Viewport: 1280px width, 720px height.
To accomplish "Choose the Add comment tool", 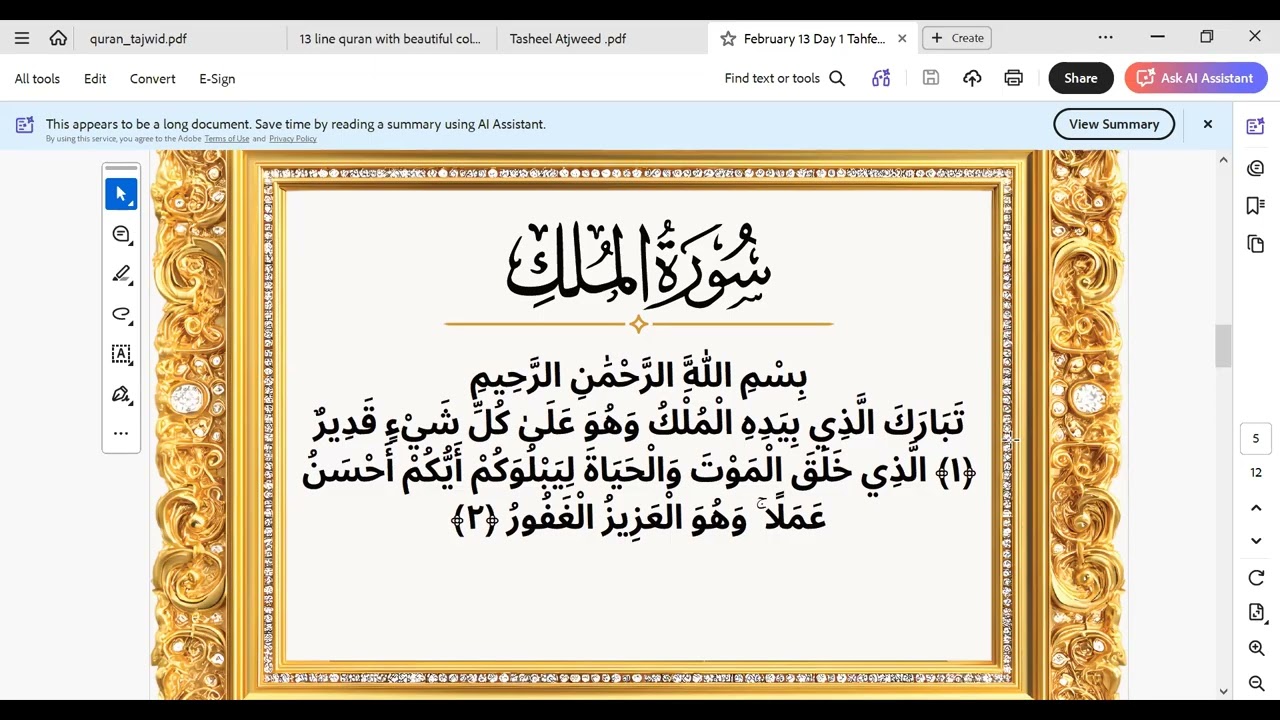I will coord(121,234).
